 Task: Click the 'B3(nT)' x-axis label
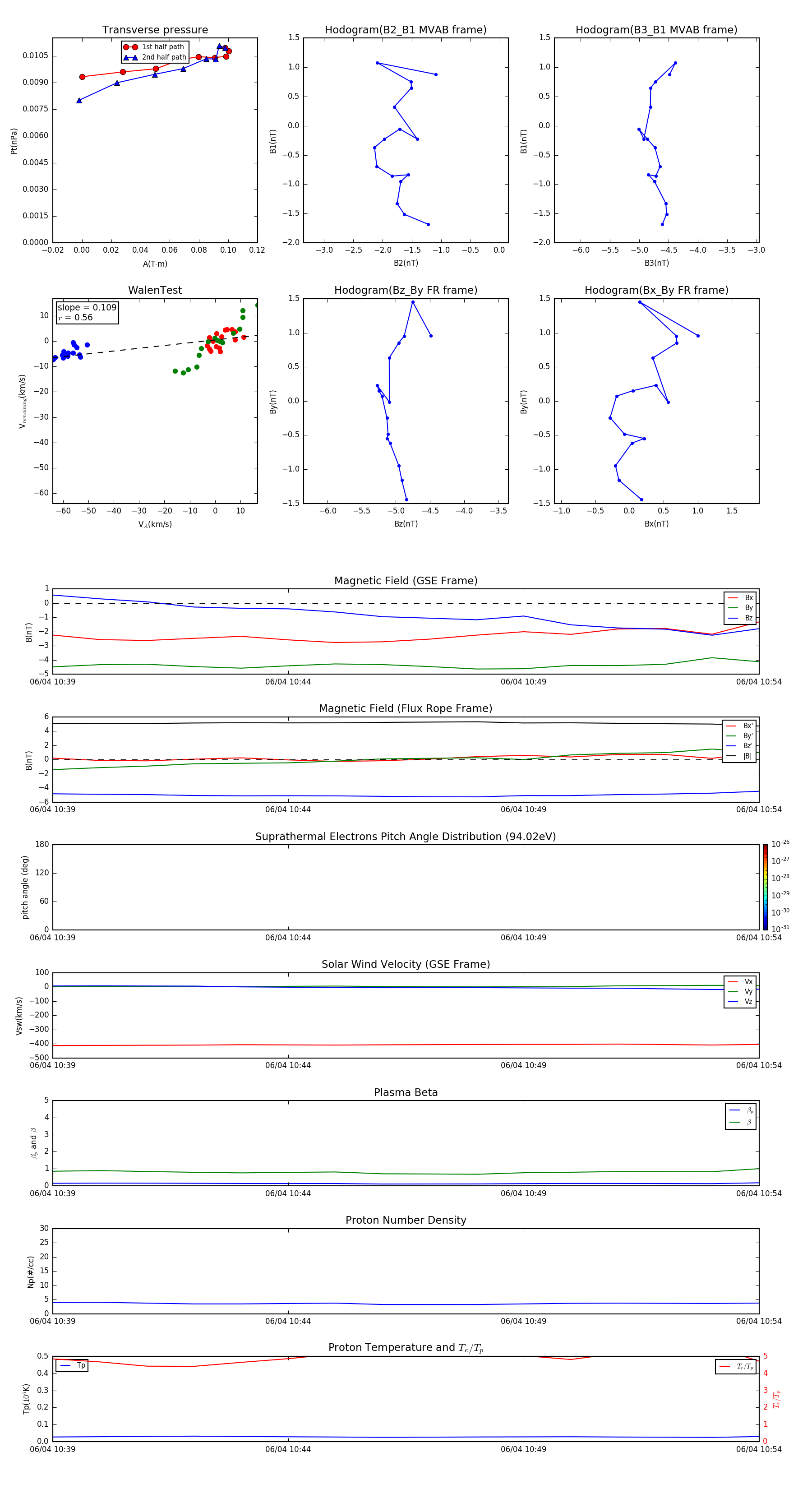coord(656,263)
